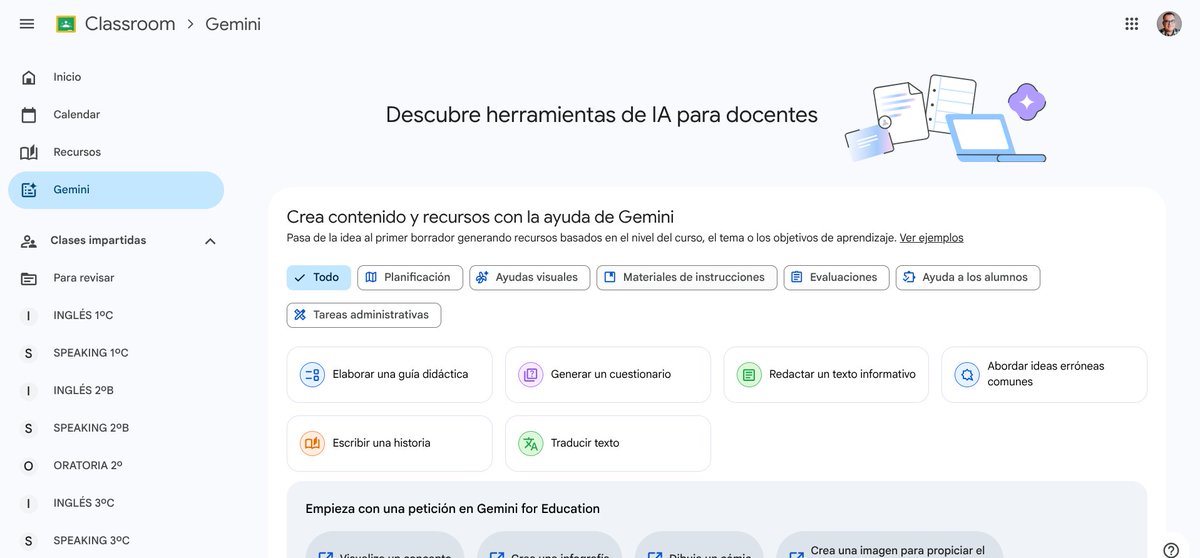The height and width of the screenshot is (558, 1200).
Task: Open the Google apps grid
Action: pos(1132,24)
